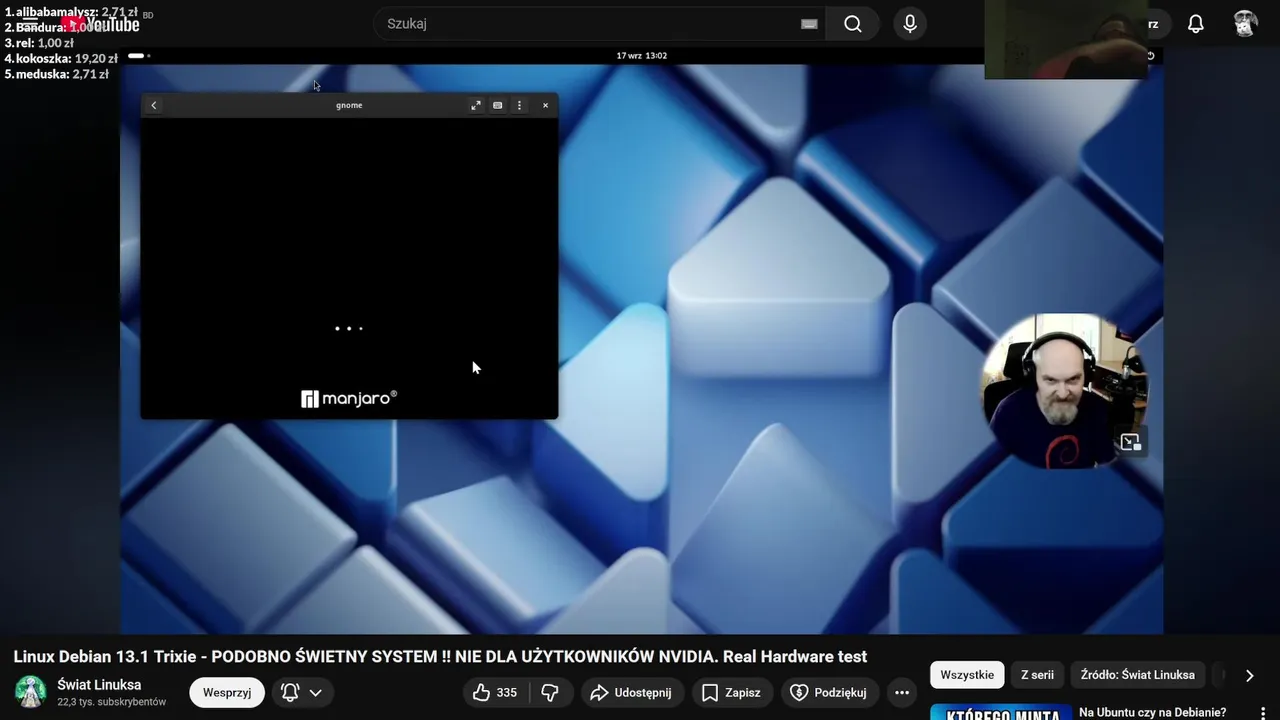The height and width of the screenshot is (720, 1280).
Task: Click the Udostępnij share button
Action: pyautogui.click(x=631, y=692)
